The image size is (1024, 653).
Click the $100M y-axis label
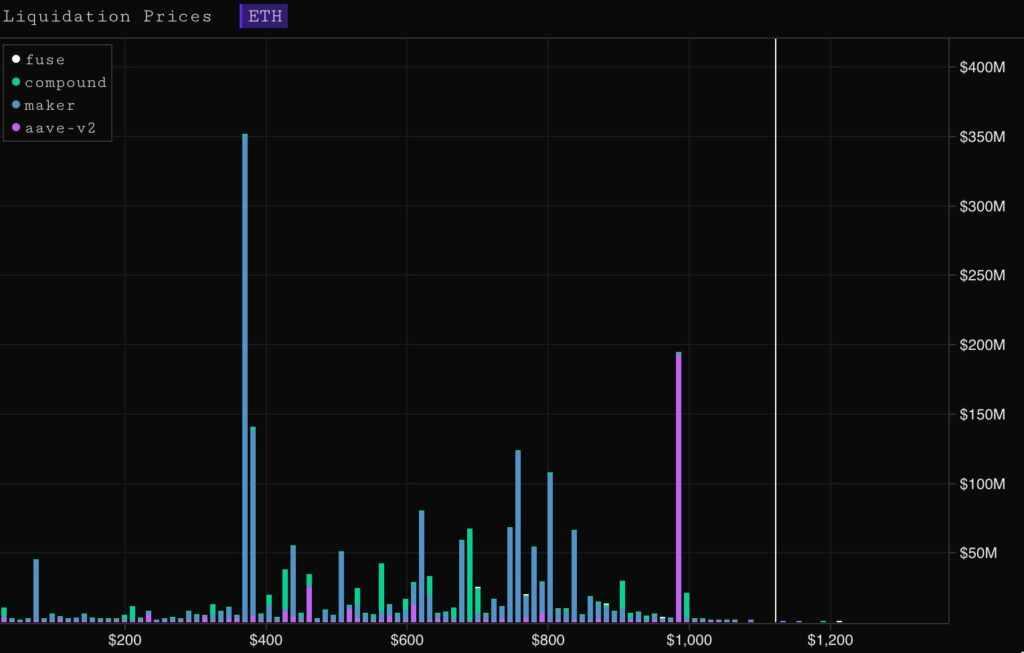(982, 484)
